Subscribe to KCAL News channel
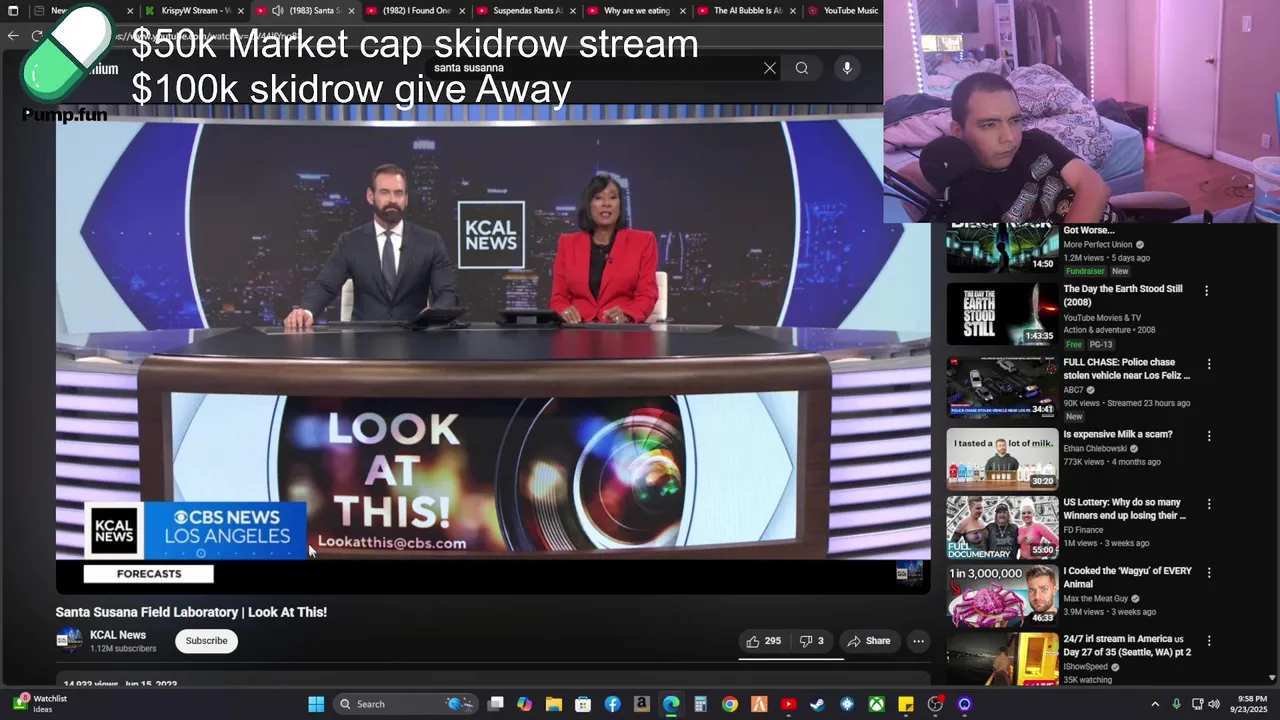The width and height of the screenshot is (1280, 720). [x=206, y=641]
